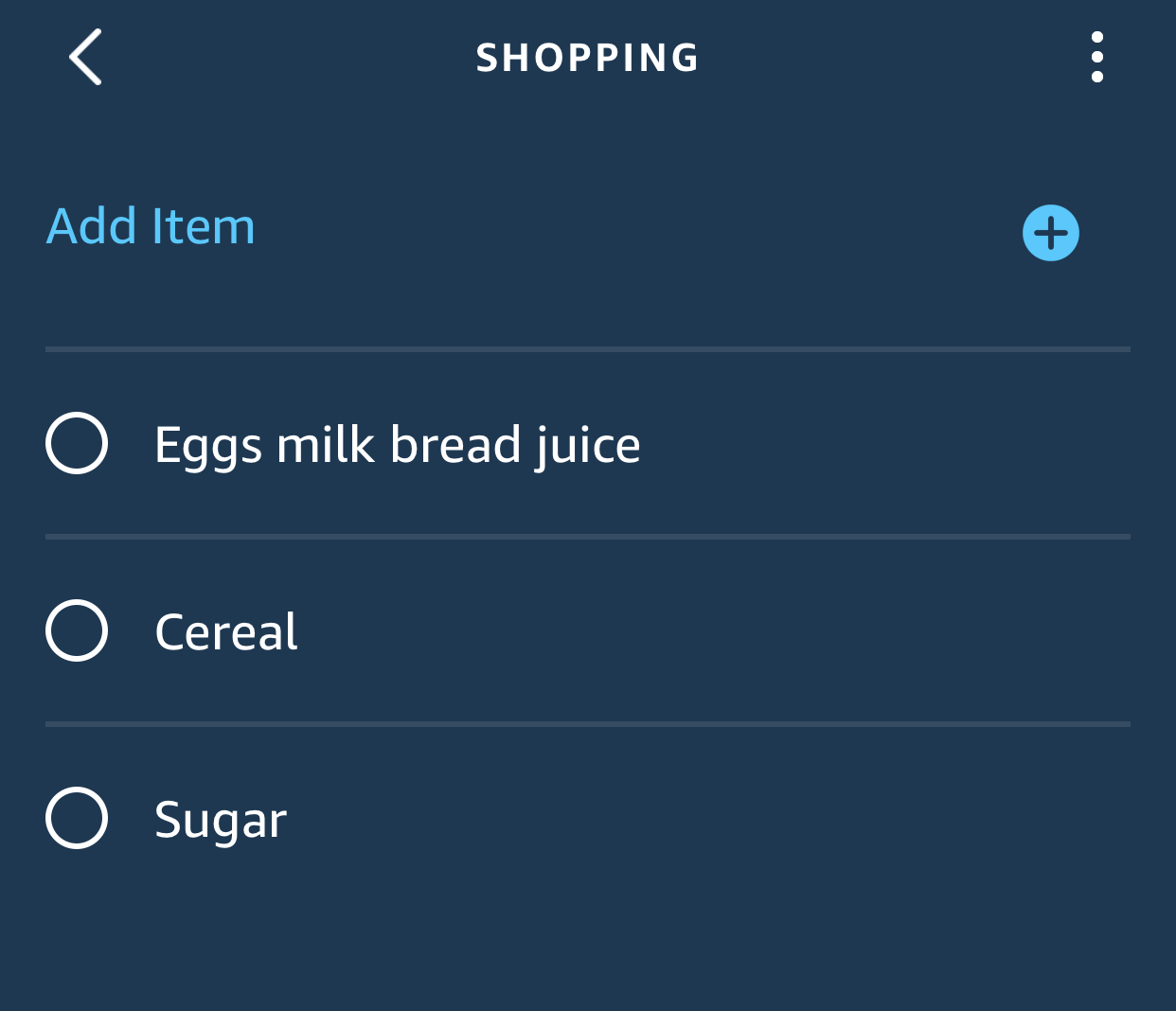Edit the Cereal entry by clicking its name
The height and width of the screenshot is (1011, 1176).
click(226, 632)
